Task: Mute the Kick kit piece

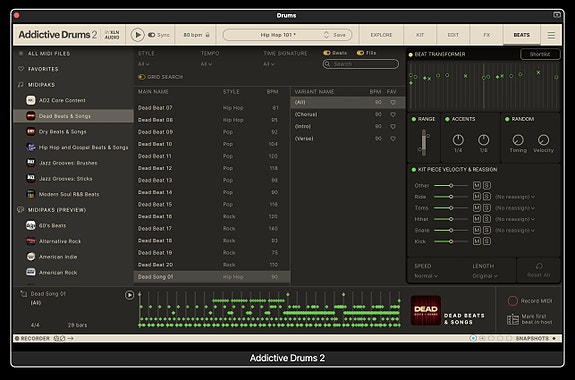Action: pyautogui.click(x=477, y=241)
